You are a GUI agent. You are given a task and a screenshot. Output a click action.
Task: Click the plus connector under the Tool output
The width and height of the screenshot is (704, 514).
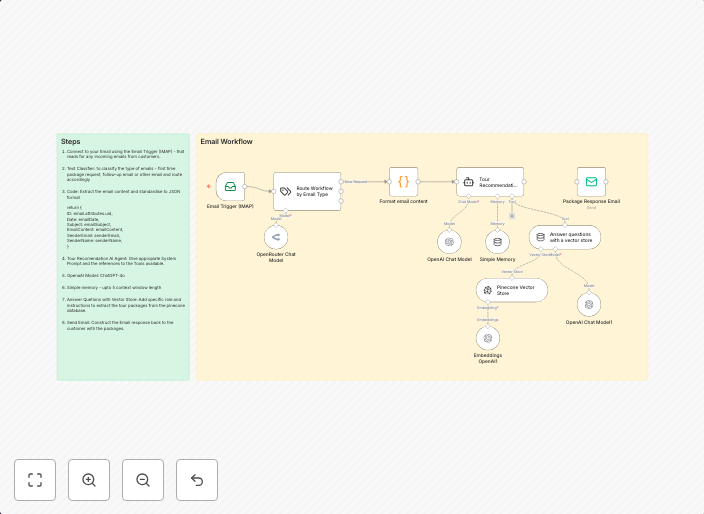click(512, 216)
